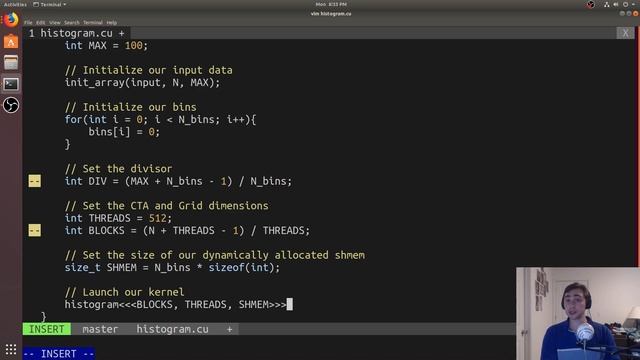Click comment '// Set the CTA and Grid dimensions'

[167, 206]
